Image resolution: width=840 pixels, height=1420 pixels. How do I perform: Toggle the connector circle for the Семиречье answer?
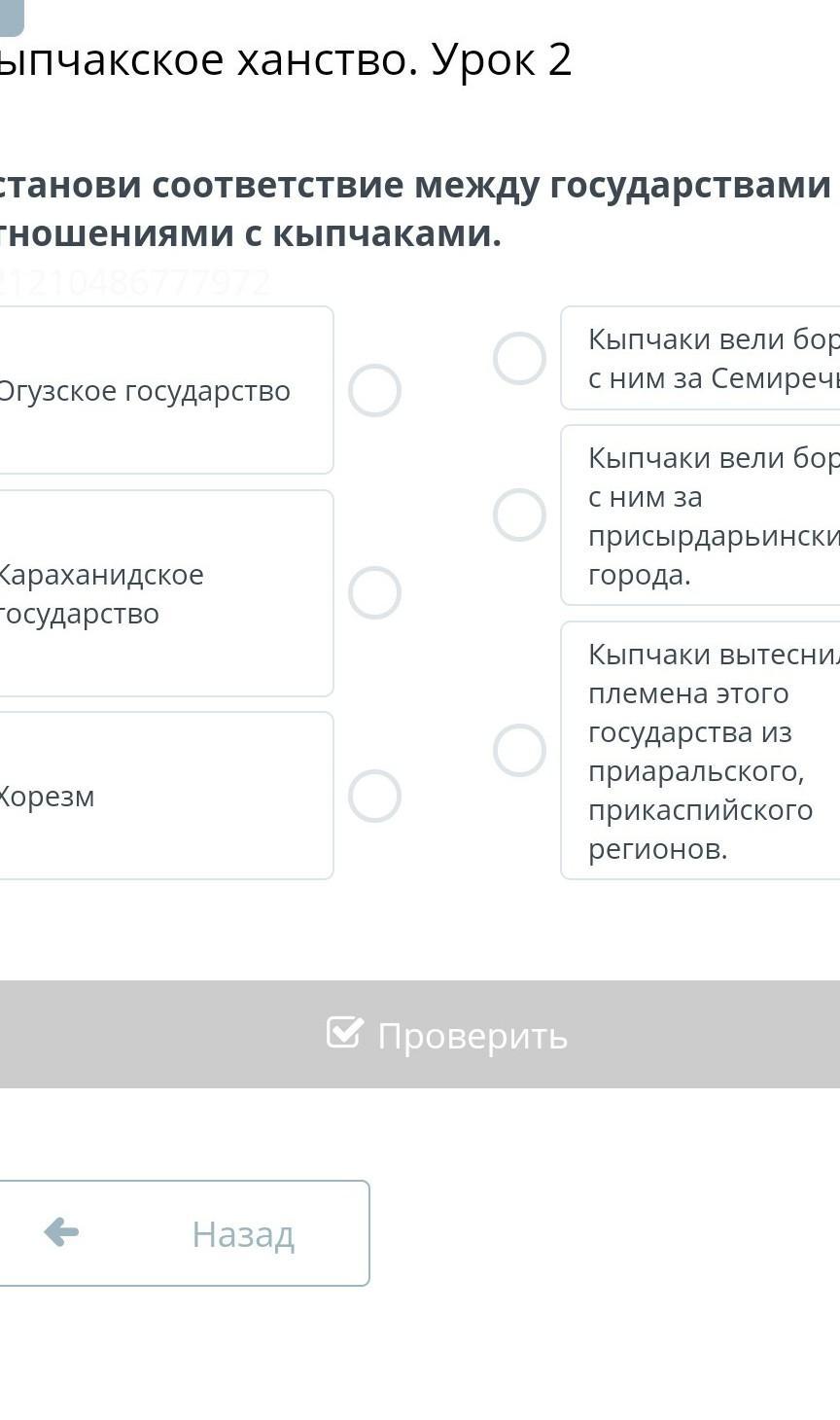tap(519, 358)
